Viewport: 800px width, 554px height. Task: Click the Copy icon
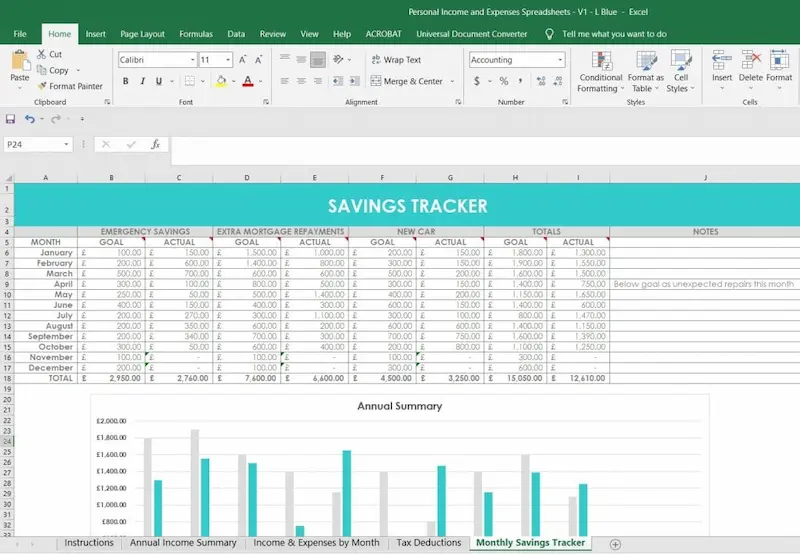[x=41, y=70]
